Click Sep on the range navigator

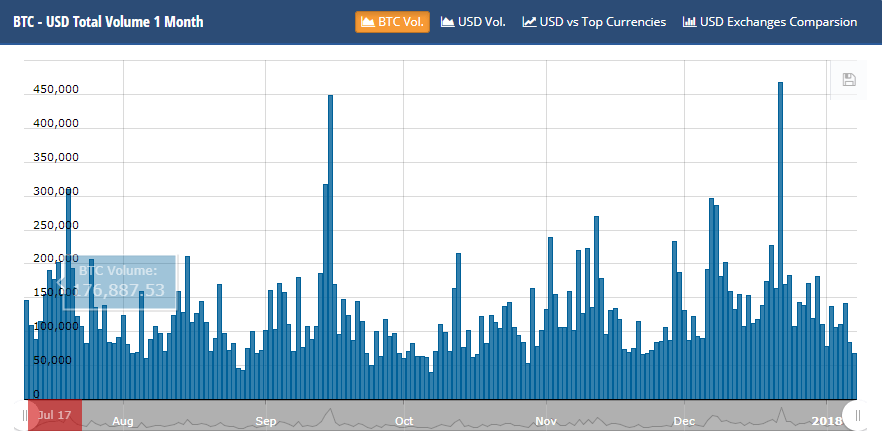266,421
